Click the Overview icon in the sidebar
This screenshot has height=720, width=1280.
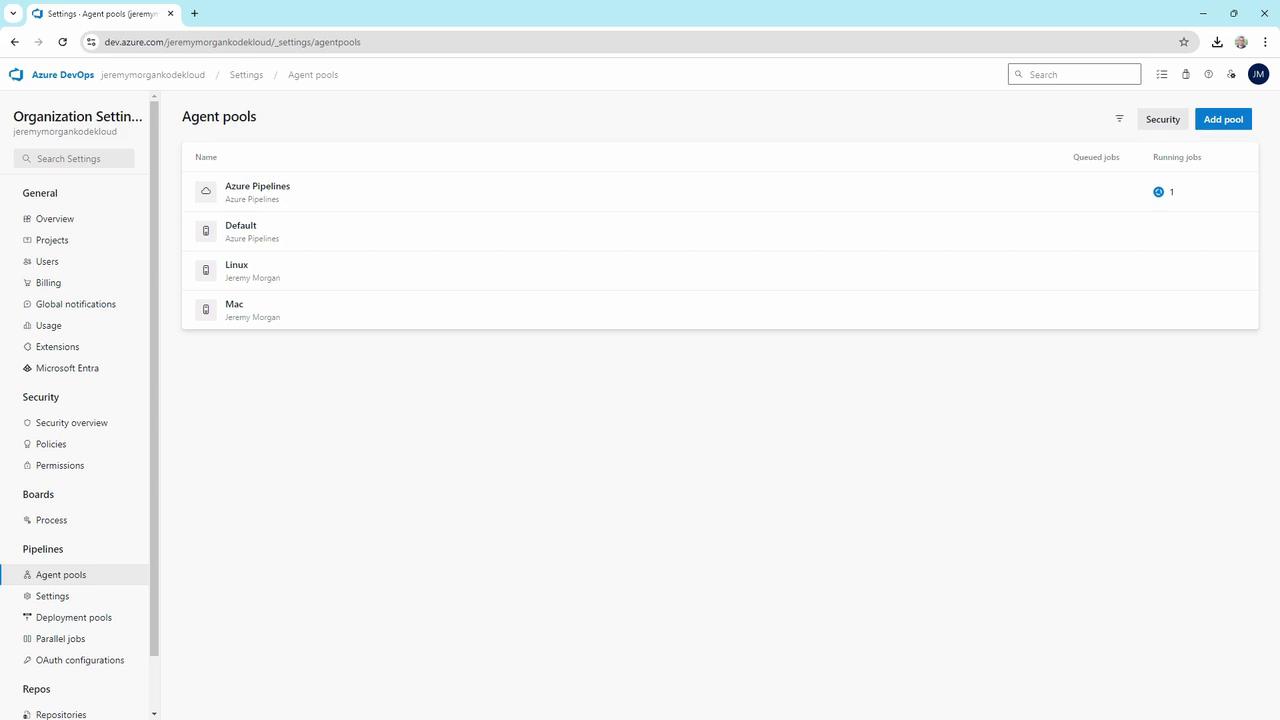click(27, 219)
